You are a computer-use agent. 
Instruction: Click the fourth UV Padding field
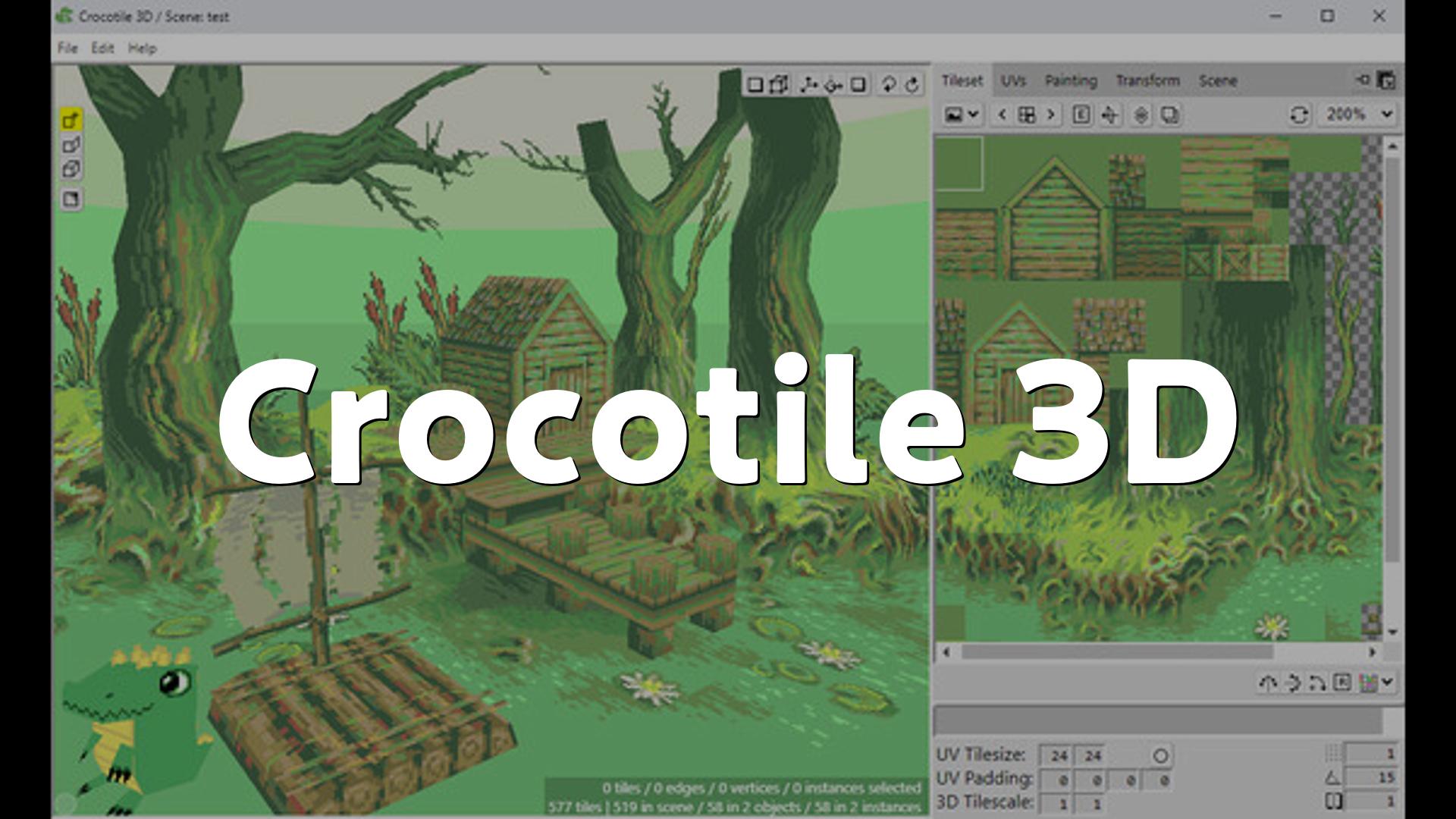click(x=1157, y=780)
